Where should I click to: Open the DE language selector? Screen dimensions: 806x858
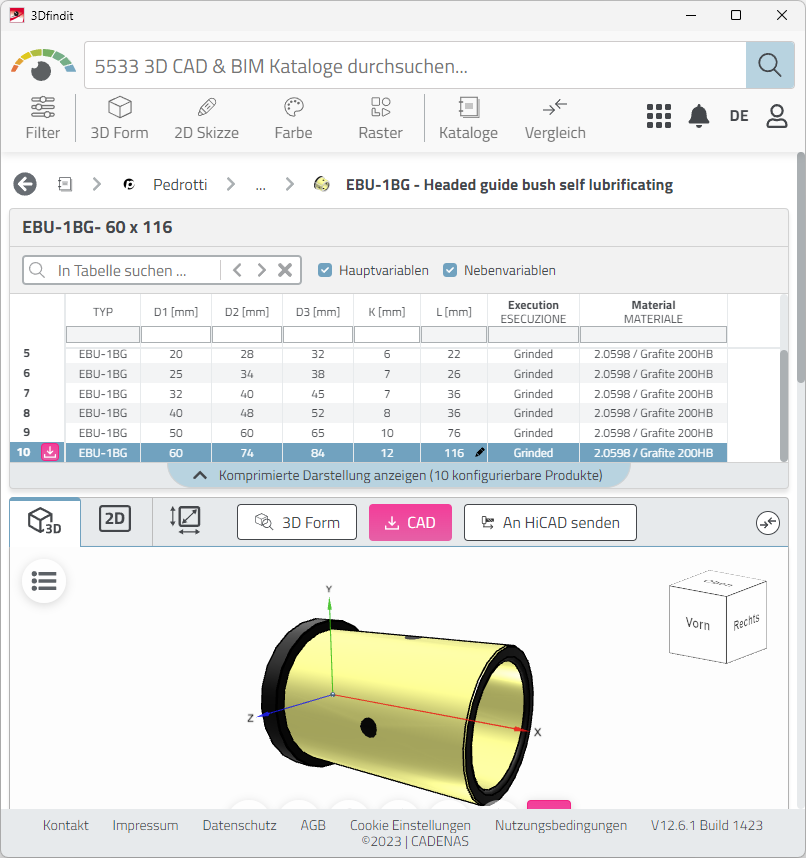coord(739,116)
